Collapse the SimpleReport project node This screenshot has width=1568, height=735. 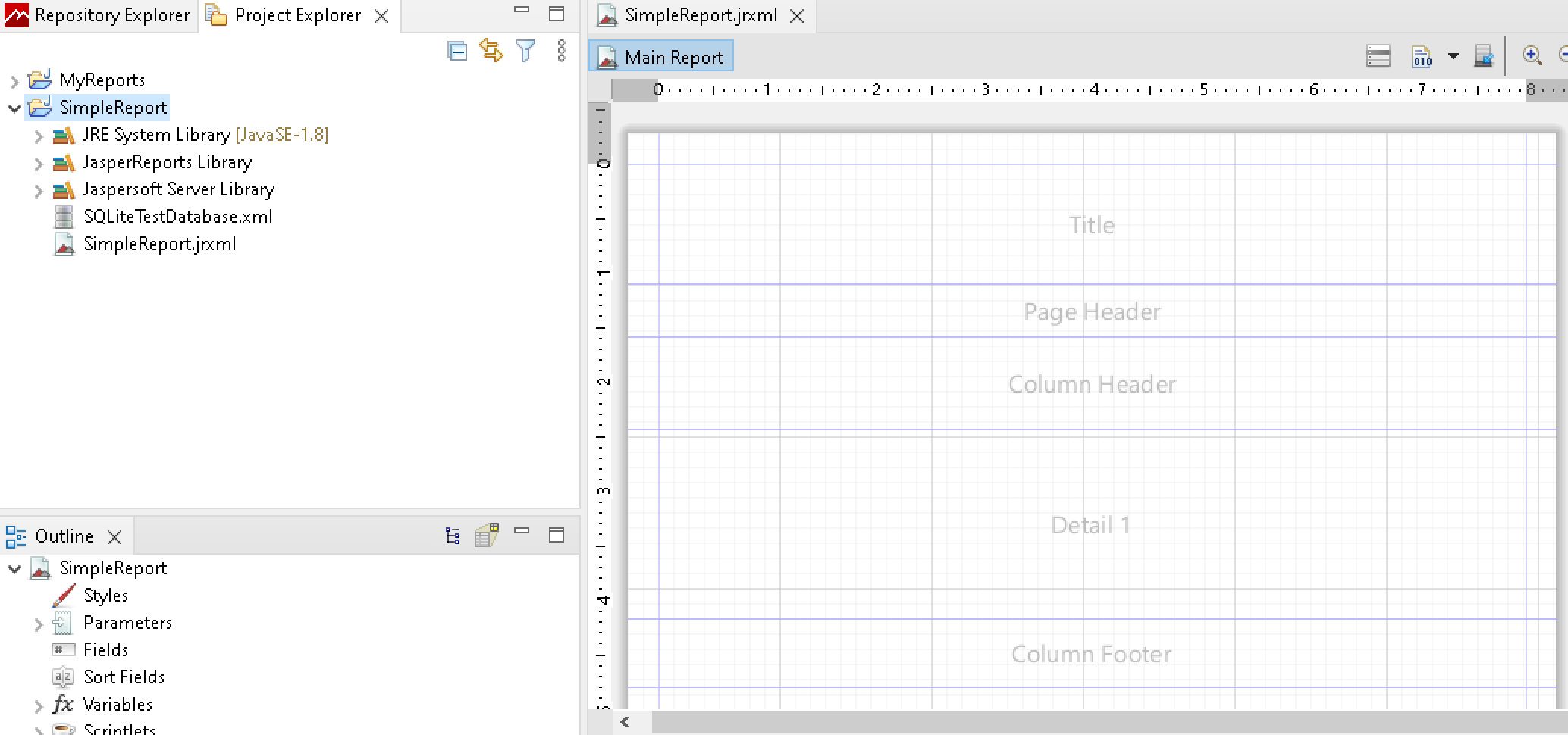point(14,108)
